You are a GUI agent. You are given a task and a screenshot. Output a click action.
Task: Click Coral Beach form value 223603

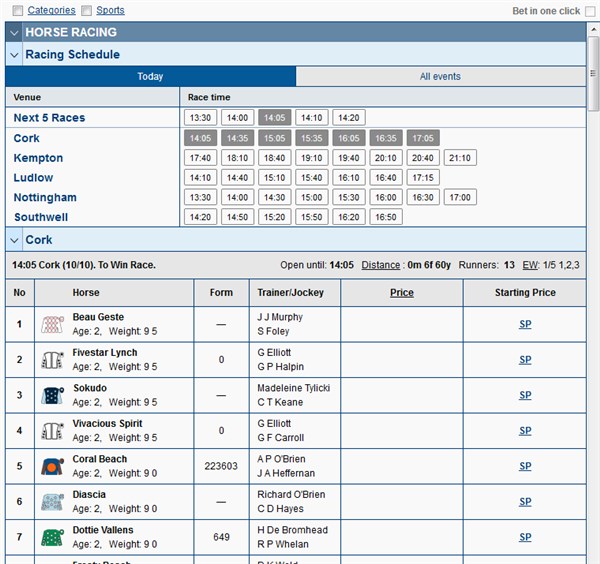click(x=221, y=466)
